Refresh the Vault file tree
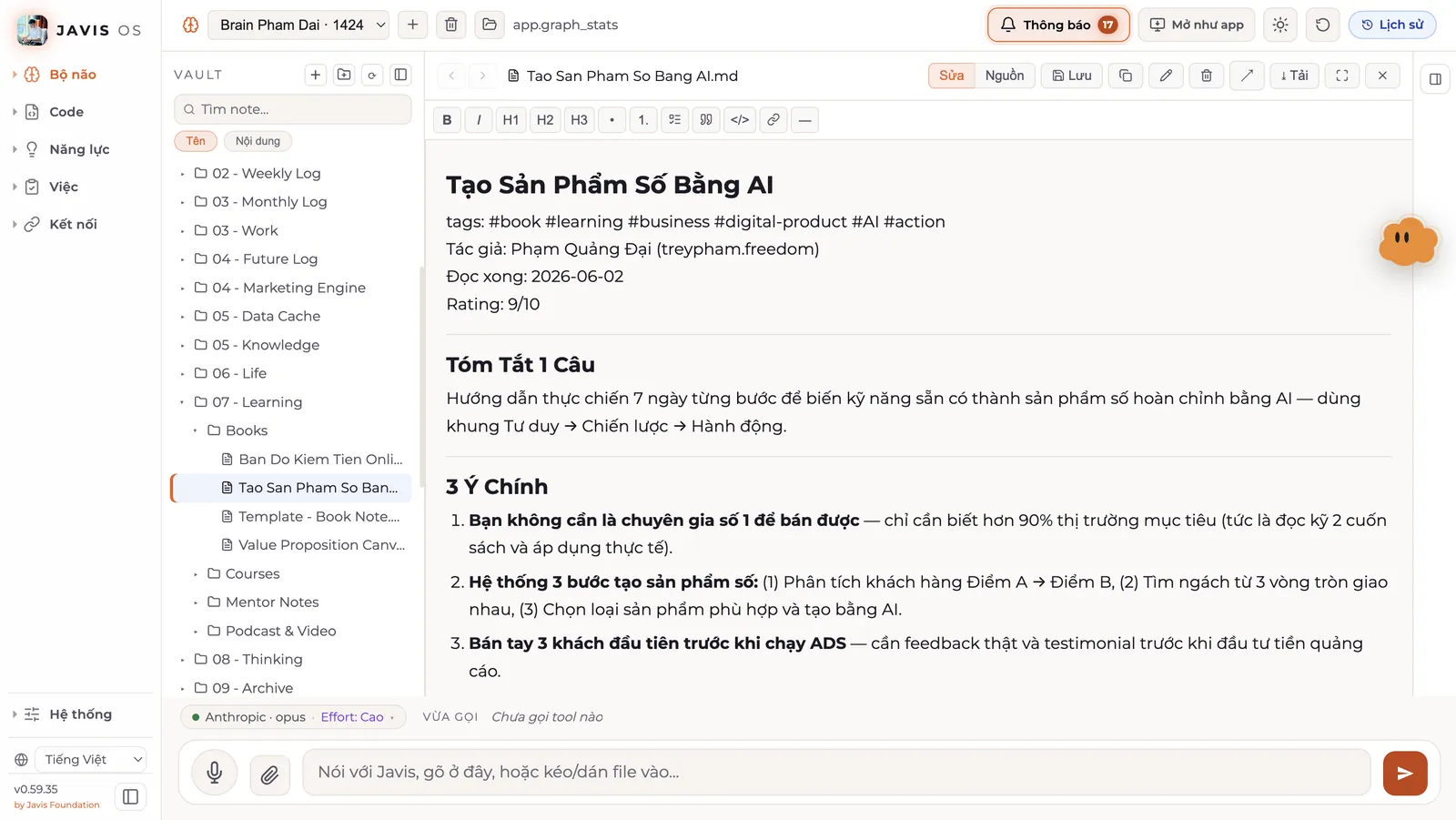 (372, 75)
